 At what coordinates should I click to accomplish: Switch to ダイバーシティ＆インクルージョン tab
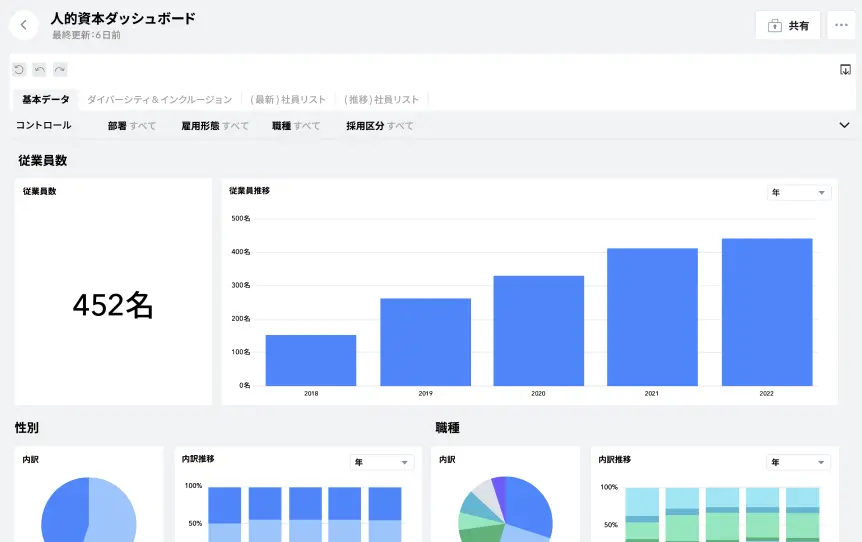[x=159, y=99]
